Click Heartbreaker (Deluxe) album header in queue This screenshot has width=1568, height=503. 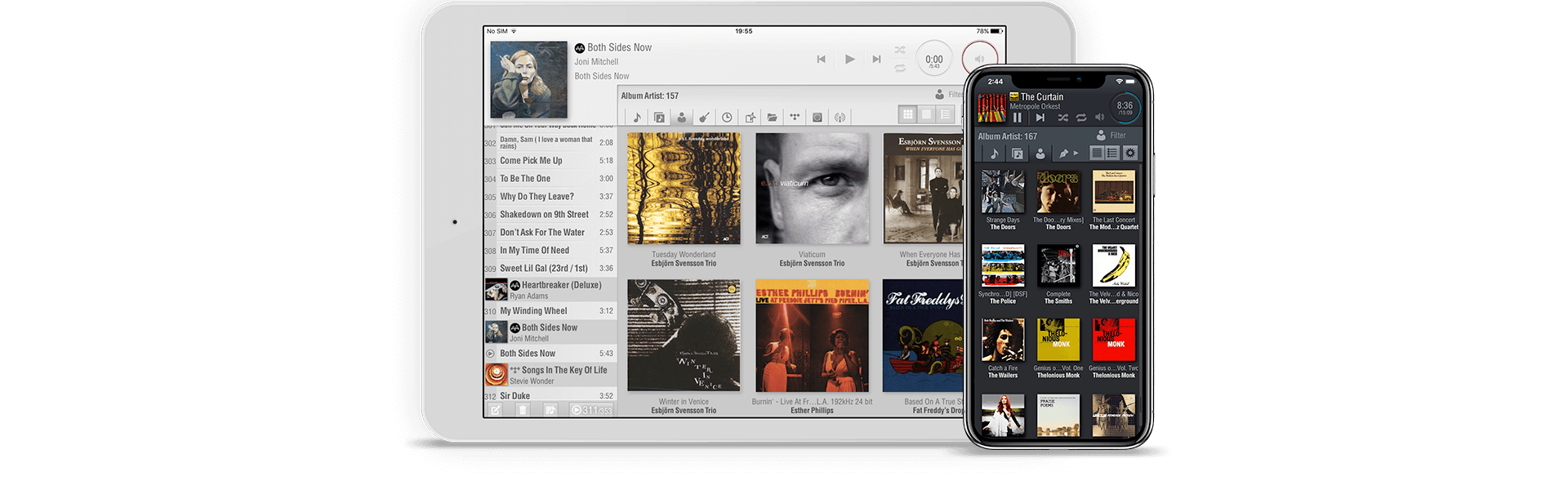550,290
